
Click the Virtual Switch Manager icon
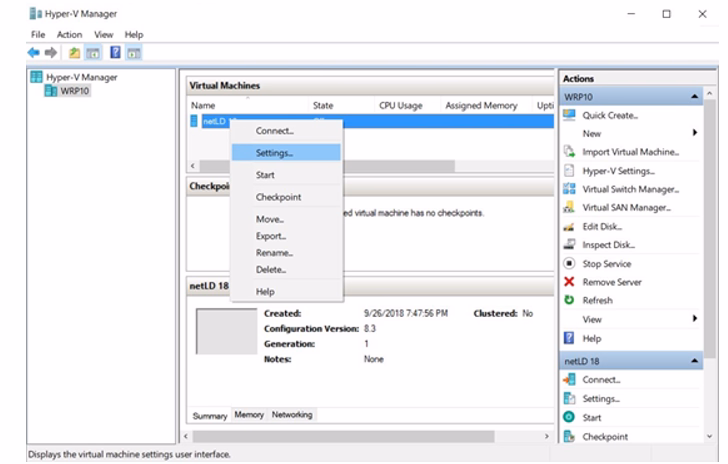click(569, 189)
